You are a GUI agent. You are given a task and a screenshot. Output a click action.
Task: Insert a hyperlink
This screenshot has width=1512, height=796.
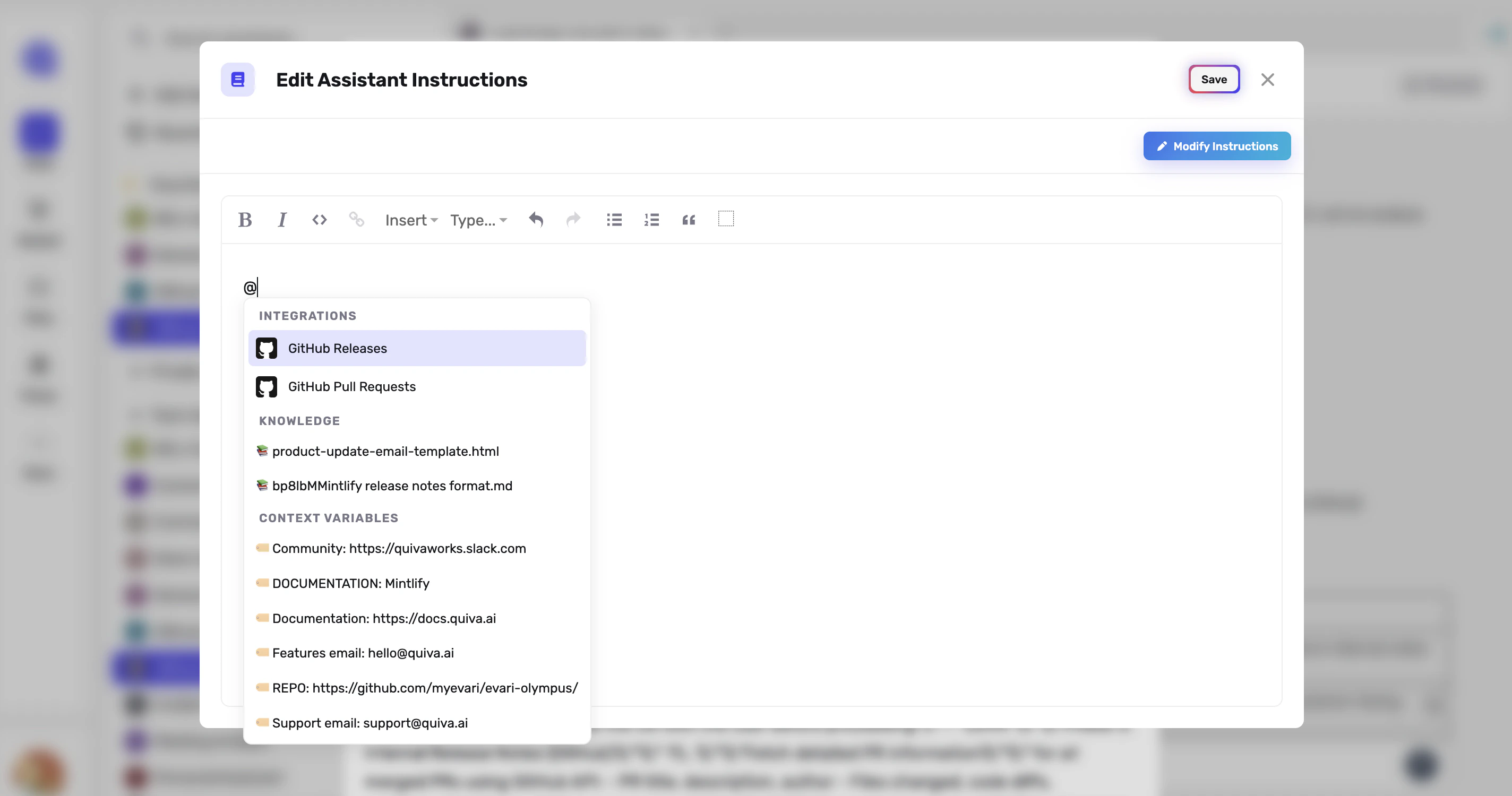click(x=356, y=219)
